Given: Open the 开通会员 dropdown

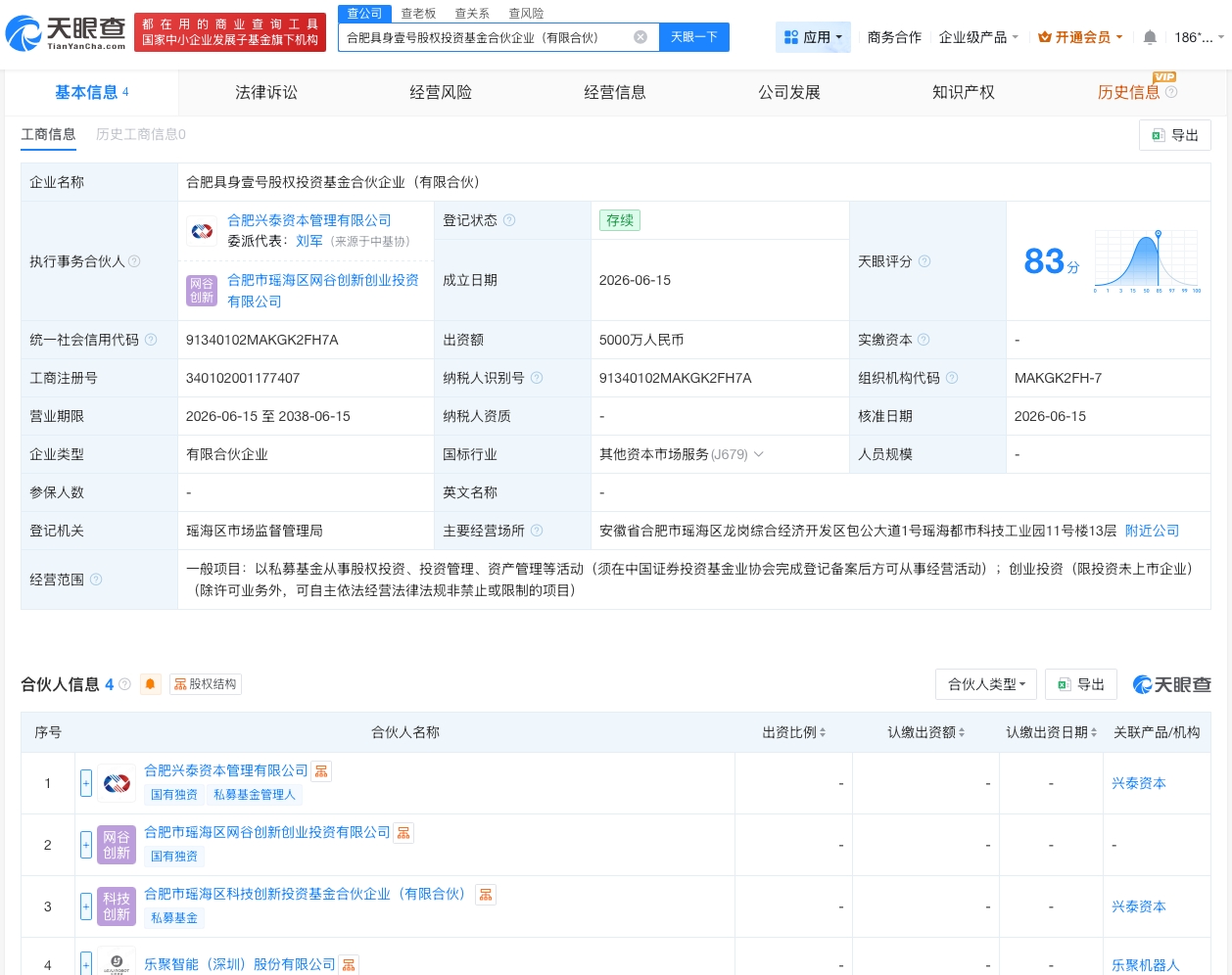Looking at the screenshot, I should 1080,37.
